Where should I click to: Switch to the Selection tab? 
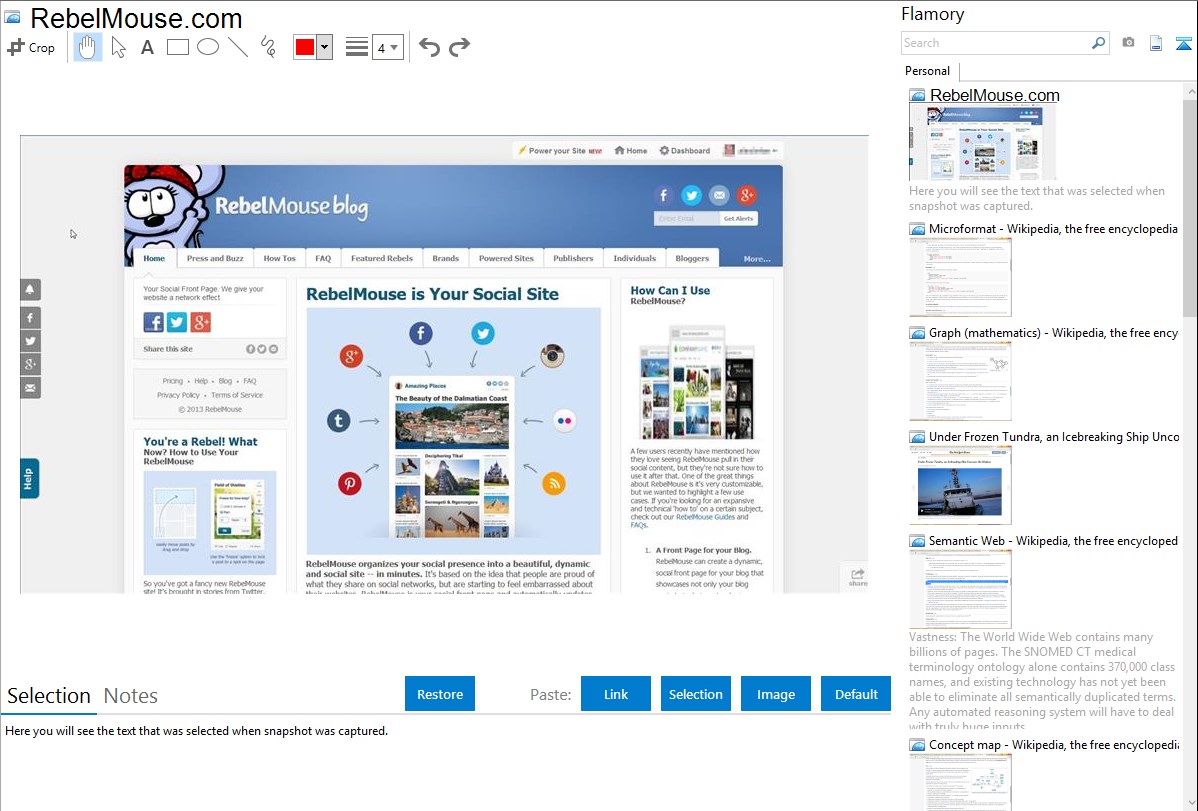[49, 696]
